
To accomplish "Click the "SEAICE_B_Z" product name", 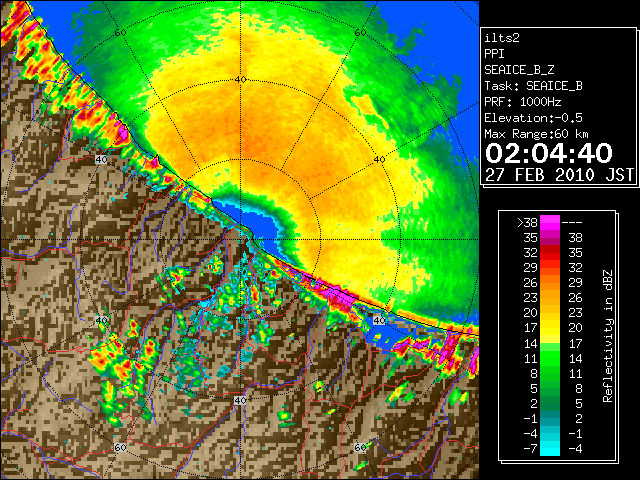I will point(519,70).
